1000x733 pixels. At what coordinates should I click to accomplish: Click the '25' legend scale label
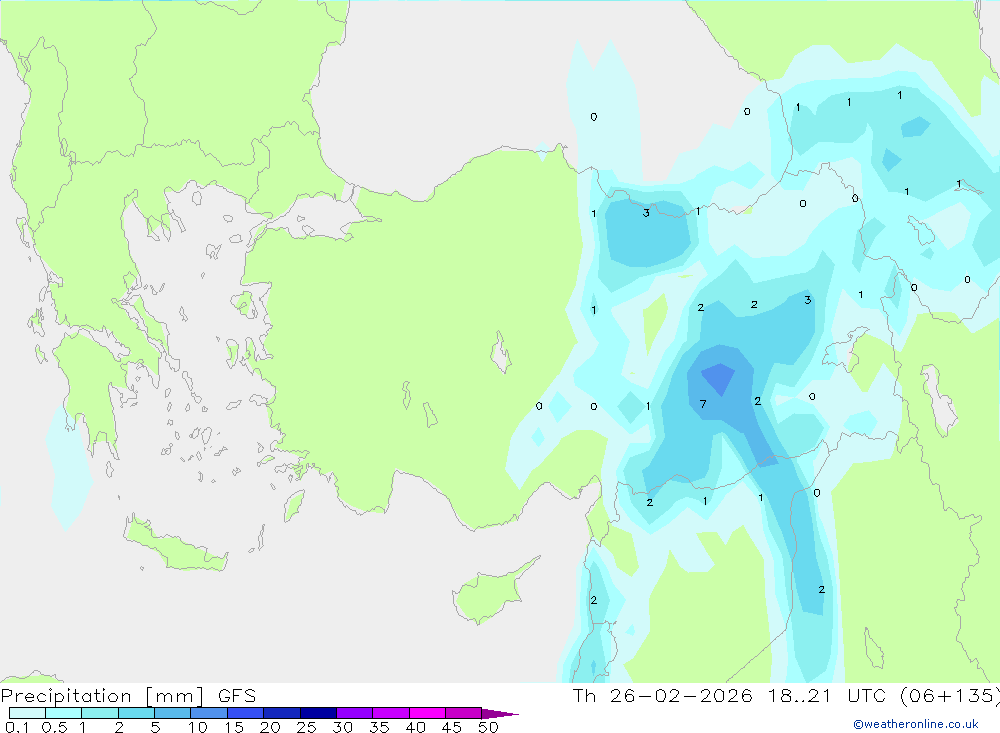click(306, 727)
